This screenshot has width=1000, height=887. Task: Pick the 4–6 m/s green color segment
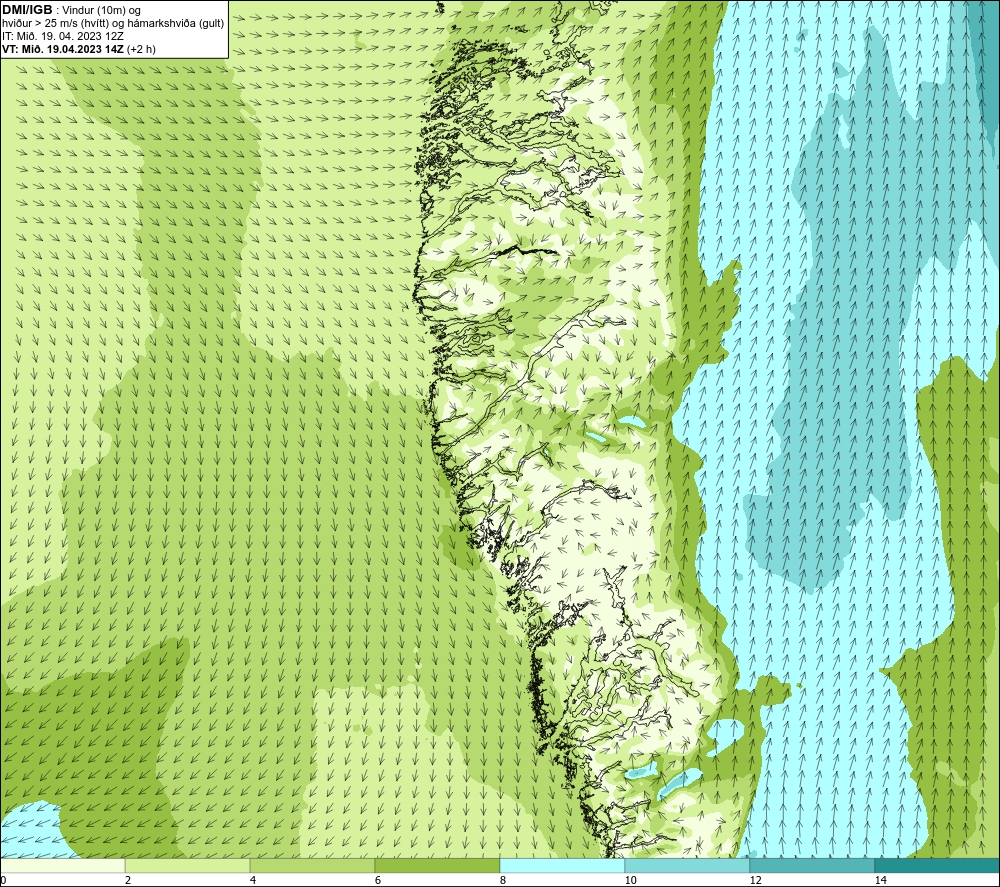[x=312, y=865]
